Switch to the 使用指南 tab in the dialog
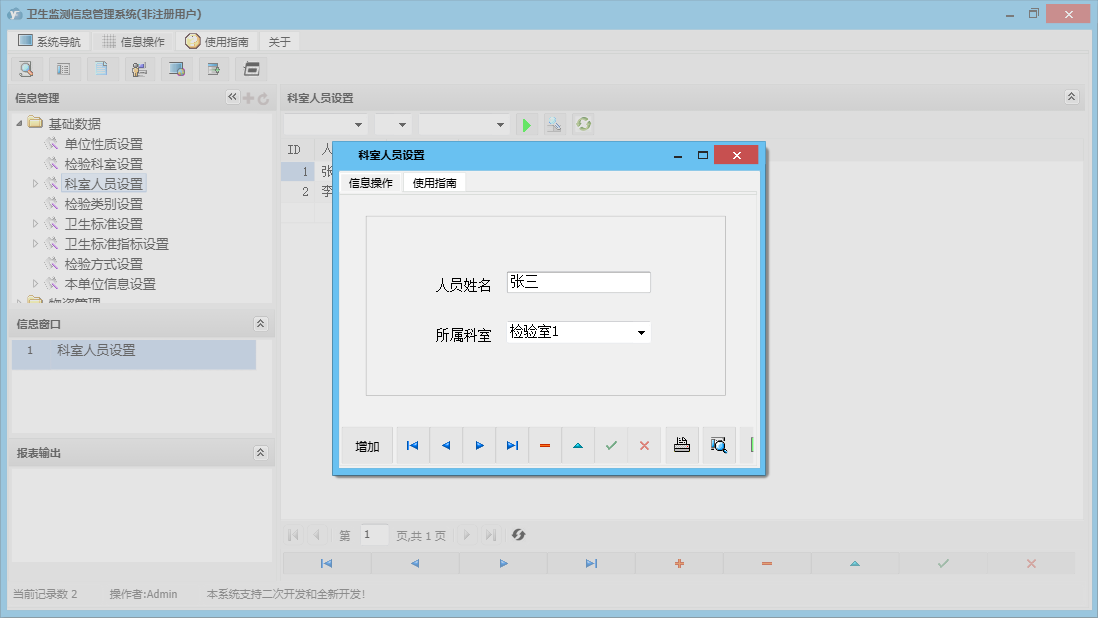Viewport: 1098px width, 618px height. [434, 182]
